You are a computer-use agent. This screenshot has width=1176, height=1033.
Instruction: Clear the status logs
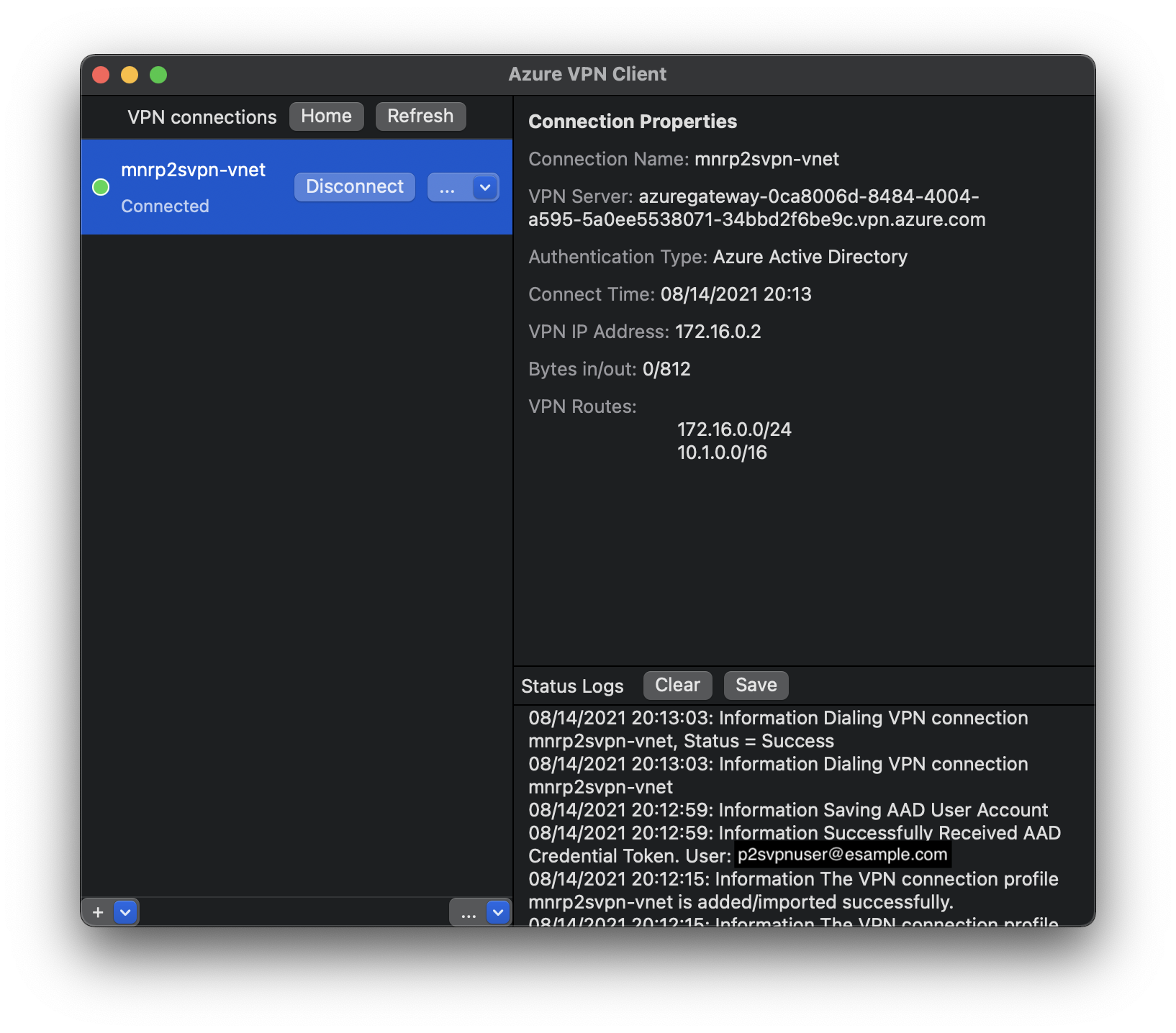tap(677, 685)
